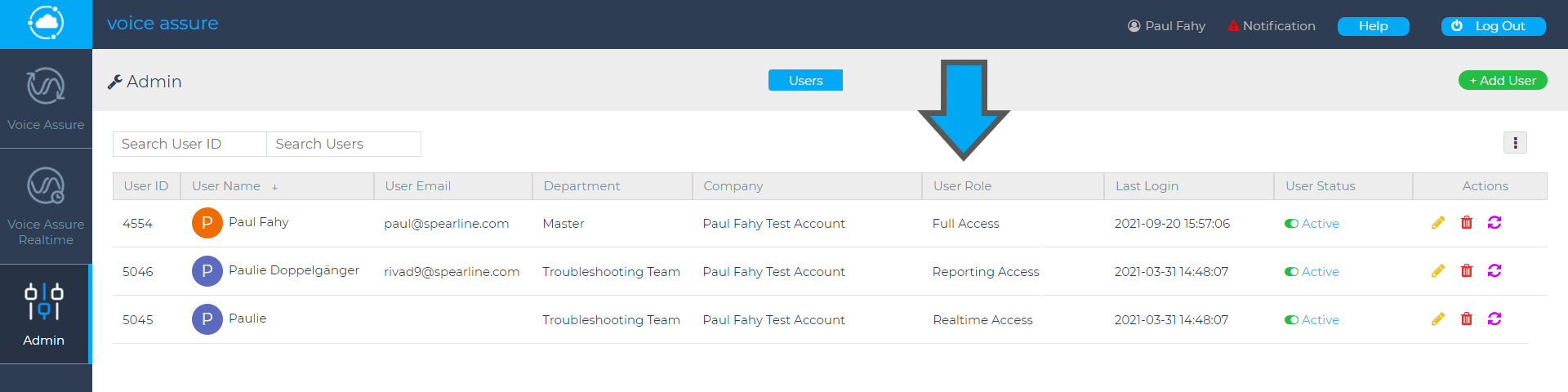Click Paulie Doppelgänger's purple avatar circle
This screenshot has height=392, width=1568.
(x=207, y=271)
